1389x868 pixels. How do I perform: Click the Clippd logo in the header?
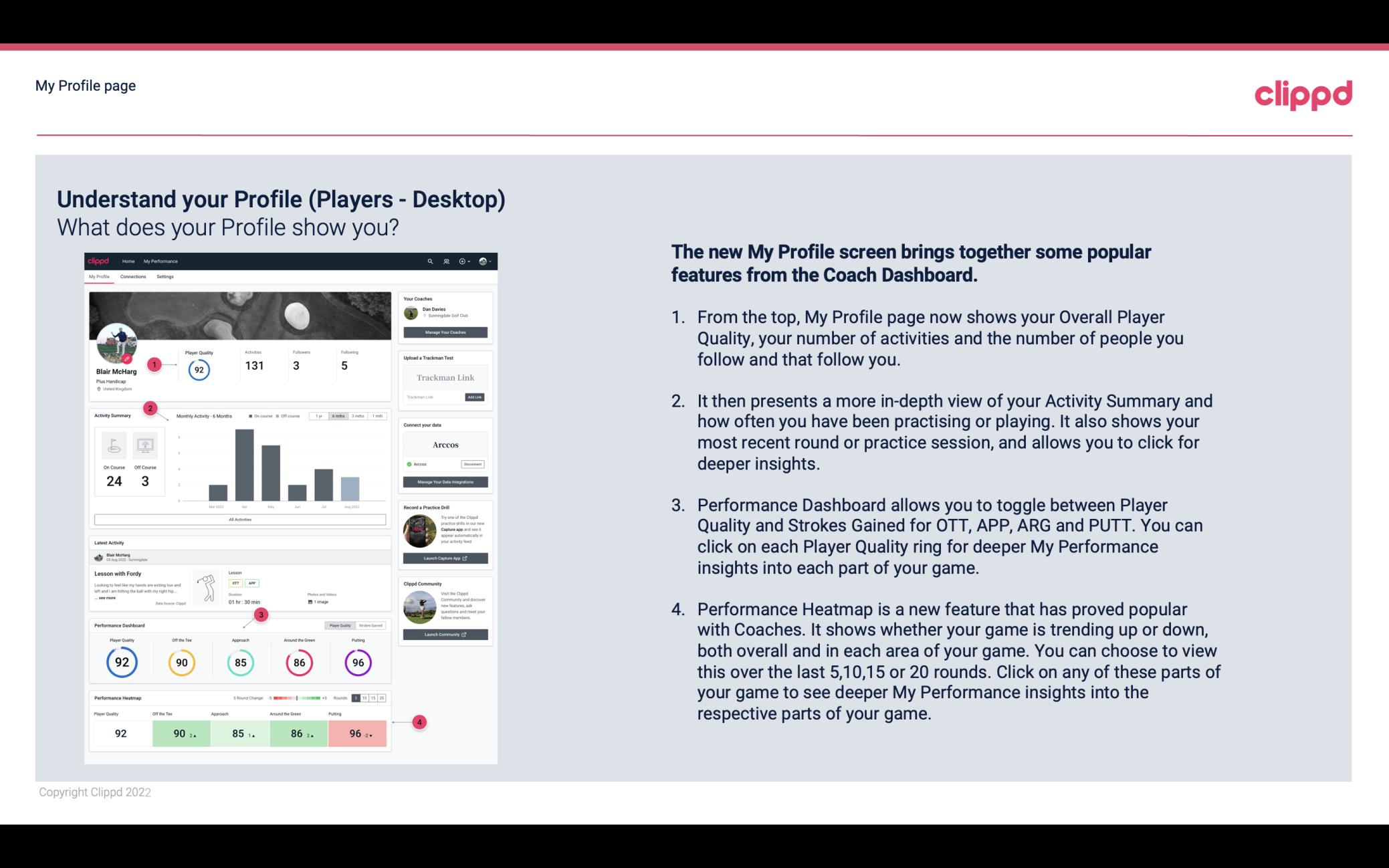[x=1304, y=93]
